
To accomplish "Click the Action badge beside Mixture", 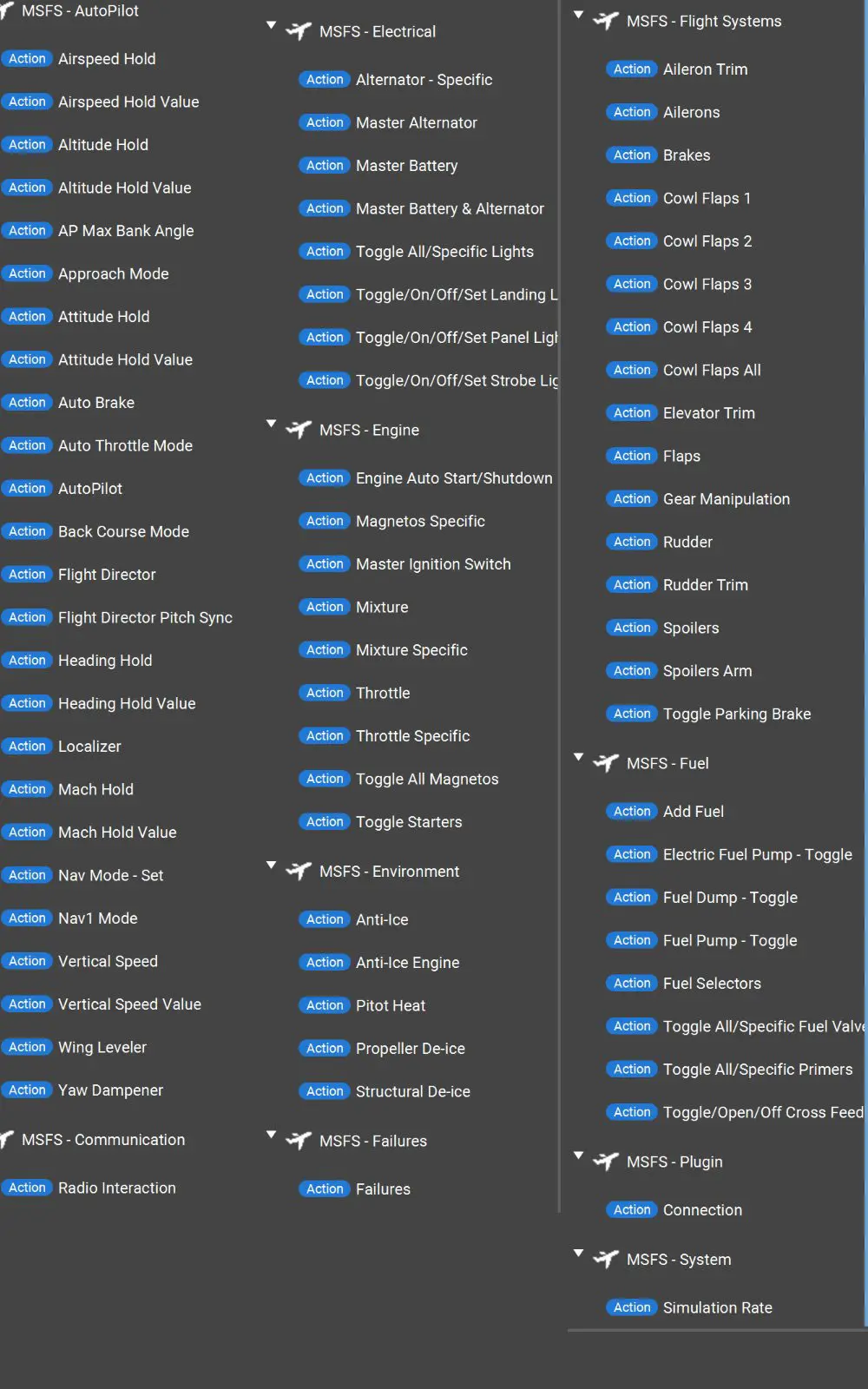I will 325,607.
